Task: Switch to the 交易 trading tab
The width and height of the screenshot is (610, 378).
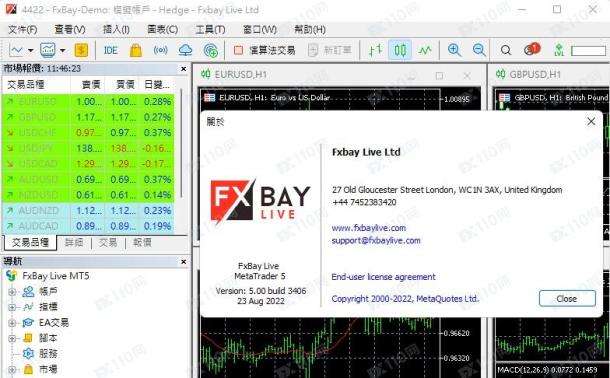Action: pos(108,243)
